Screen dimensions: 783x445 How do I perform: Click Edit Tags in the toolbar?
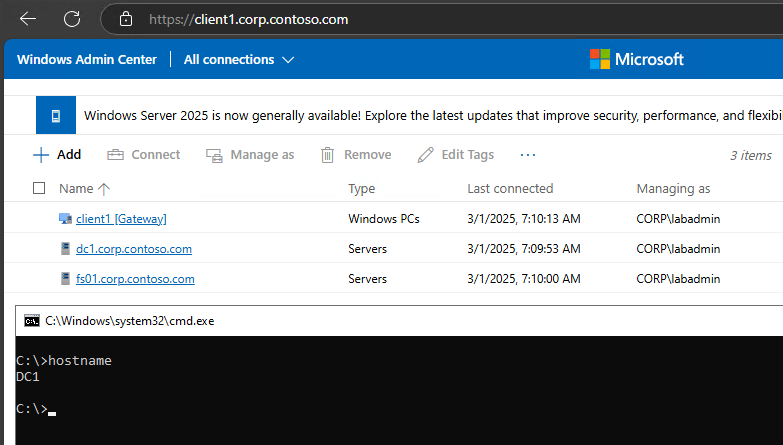pos(456,155)
